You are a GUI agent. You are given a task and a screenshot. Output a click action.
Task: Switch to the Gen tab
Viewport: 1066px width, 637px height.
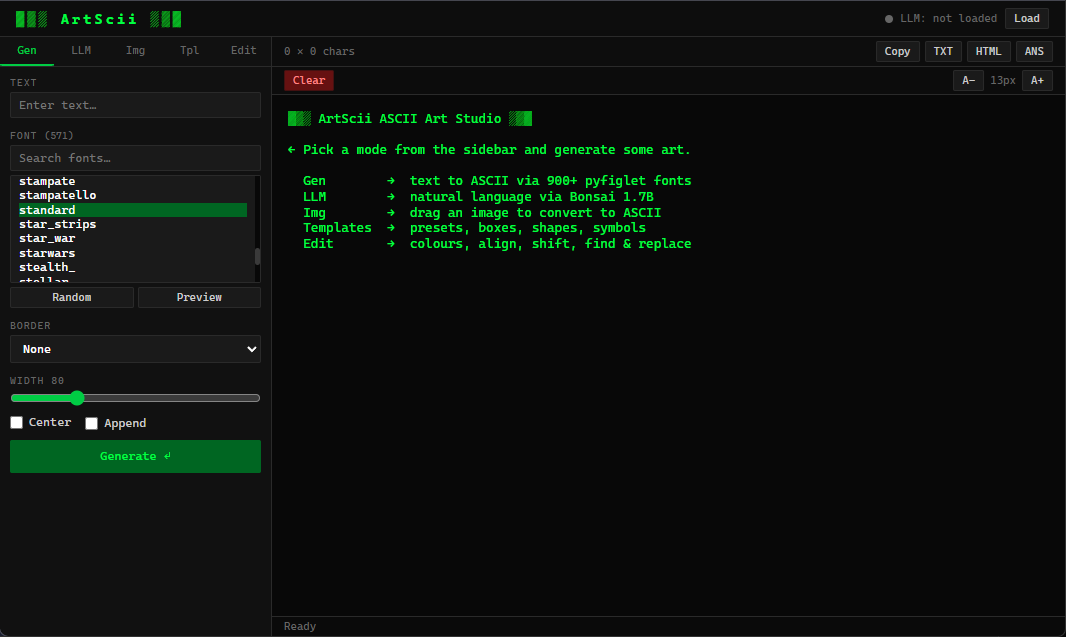(27, 50)
